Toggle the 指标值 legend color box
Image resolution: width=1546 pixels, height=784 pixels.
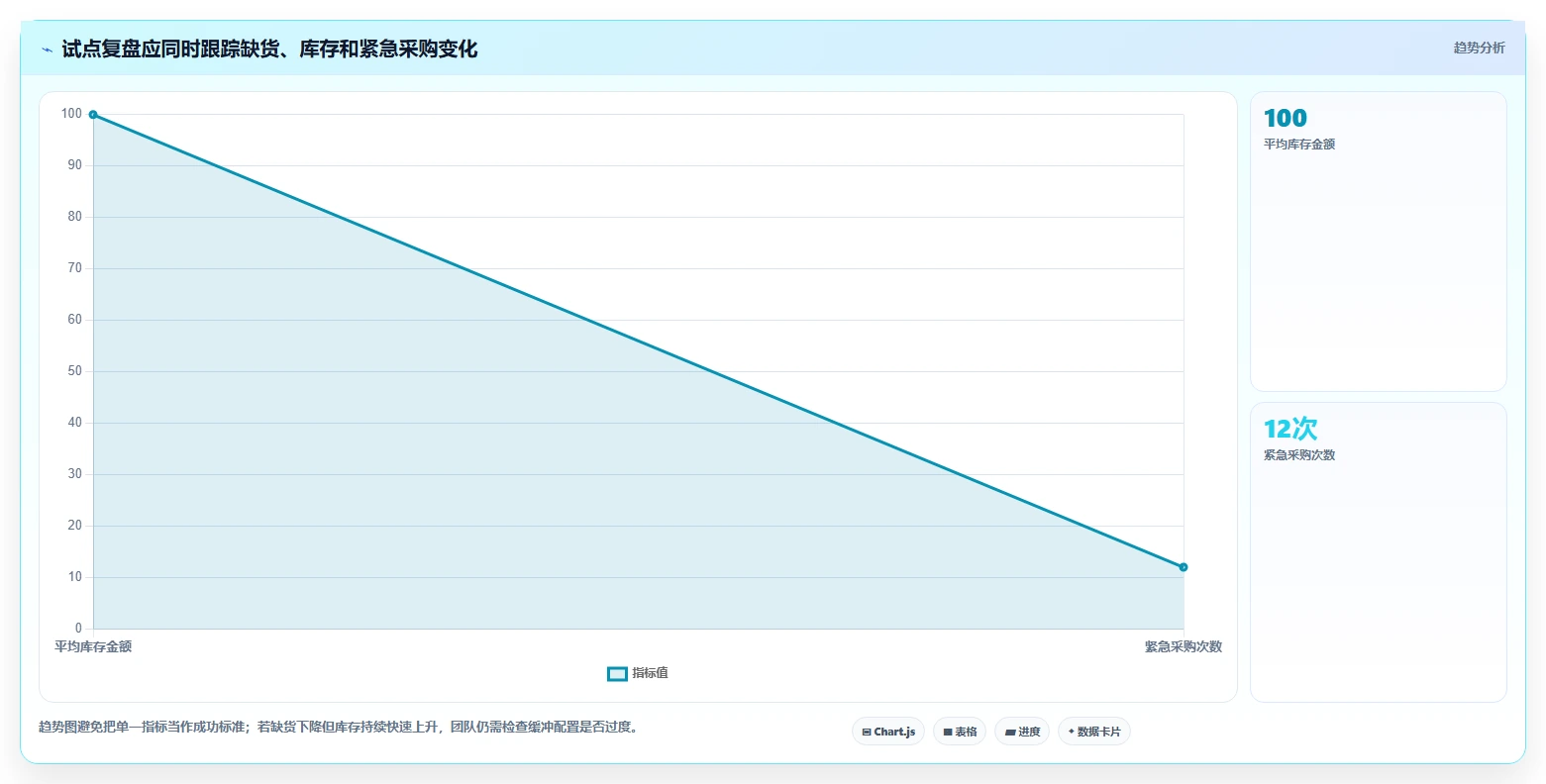617,673
